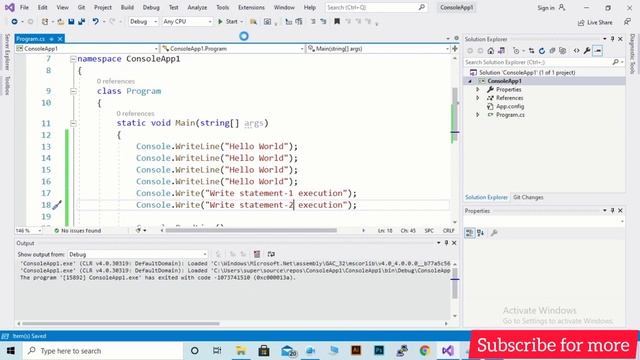640x360 pixels.
Task: Click the Open File folder icon
Action: pos(60,22)
